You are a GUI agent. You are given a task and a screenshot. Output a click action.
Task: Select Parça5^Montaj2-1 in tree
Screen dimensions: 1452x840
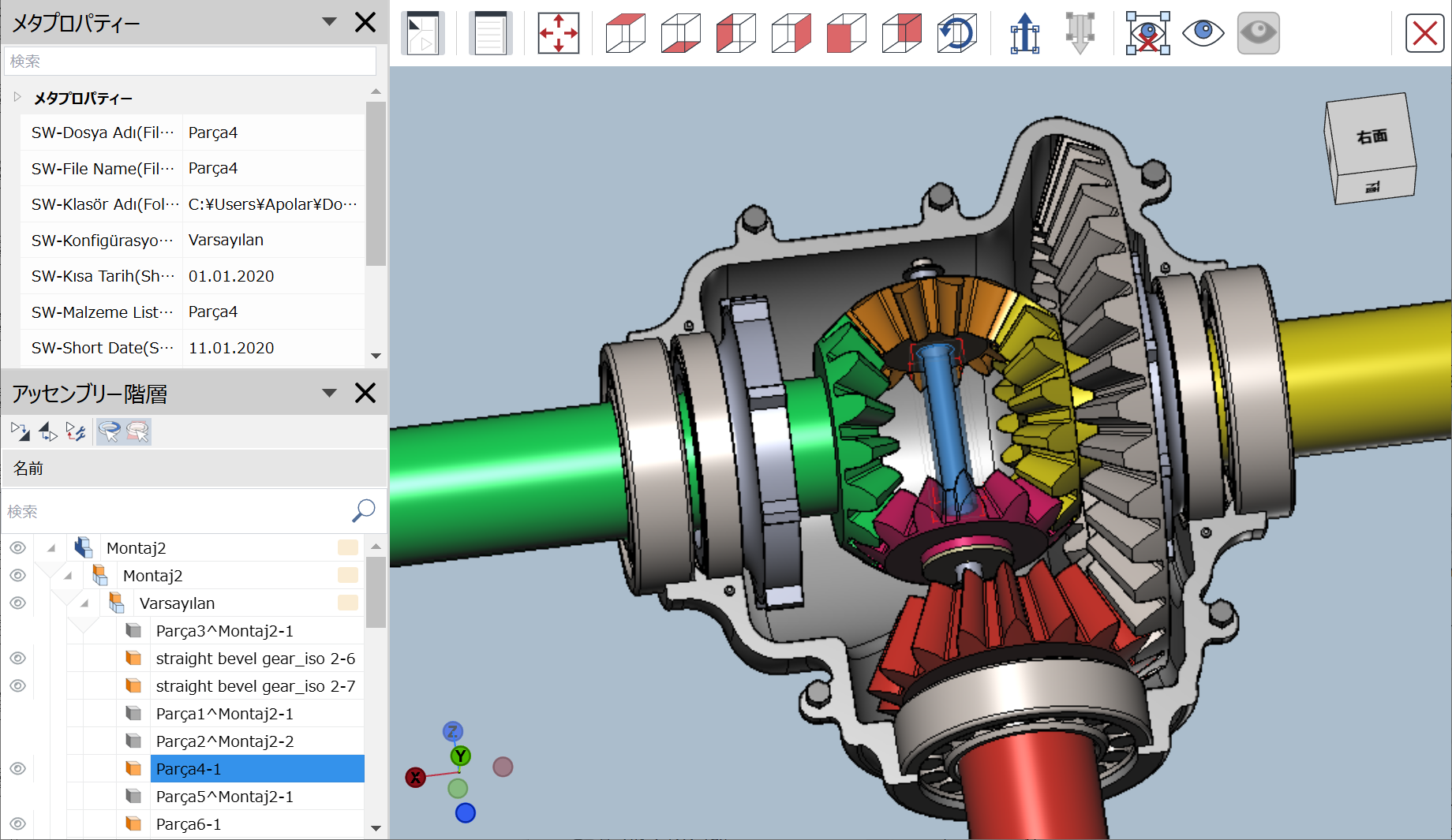[225, 797]
